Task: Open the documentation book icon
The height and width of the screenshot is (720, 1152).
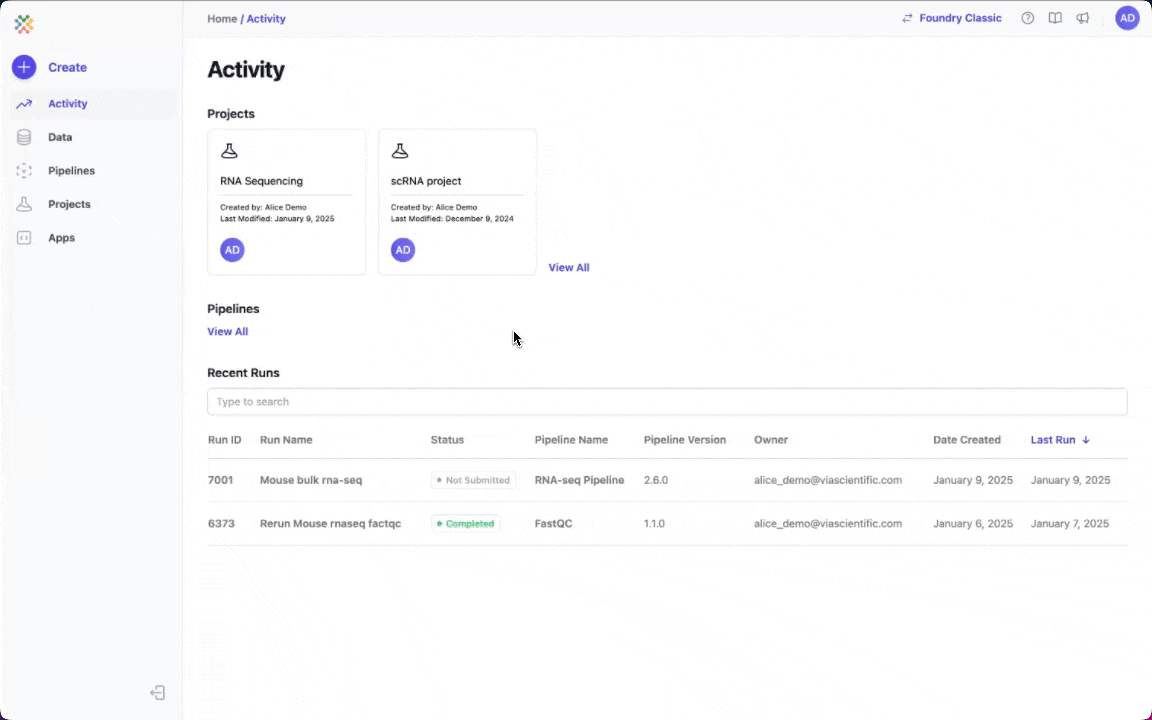Action: (x=1055, y=18)
